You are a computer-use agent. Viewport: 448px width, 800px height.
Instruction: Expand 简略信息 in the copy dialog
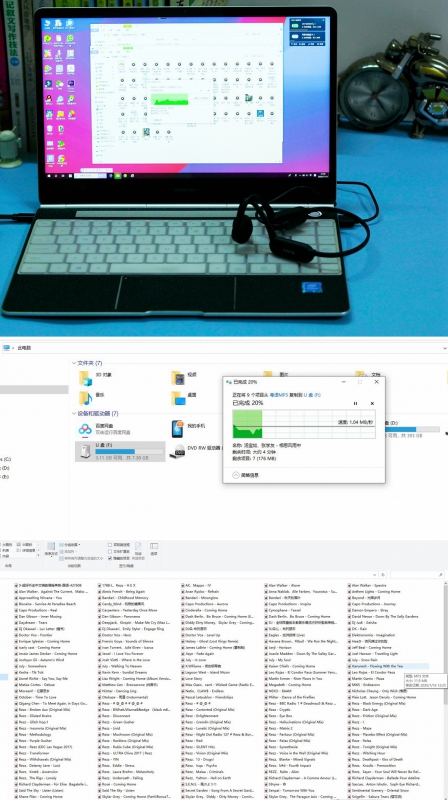pos(245,475)
